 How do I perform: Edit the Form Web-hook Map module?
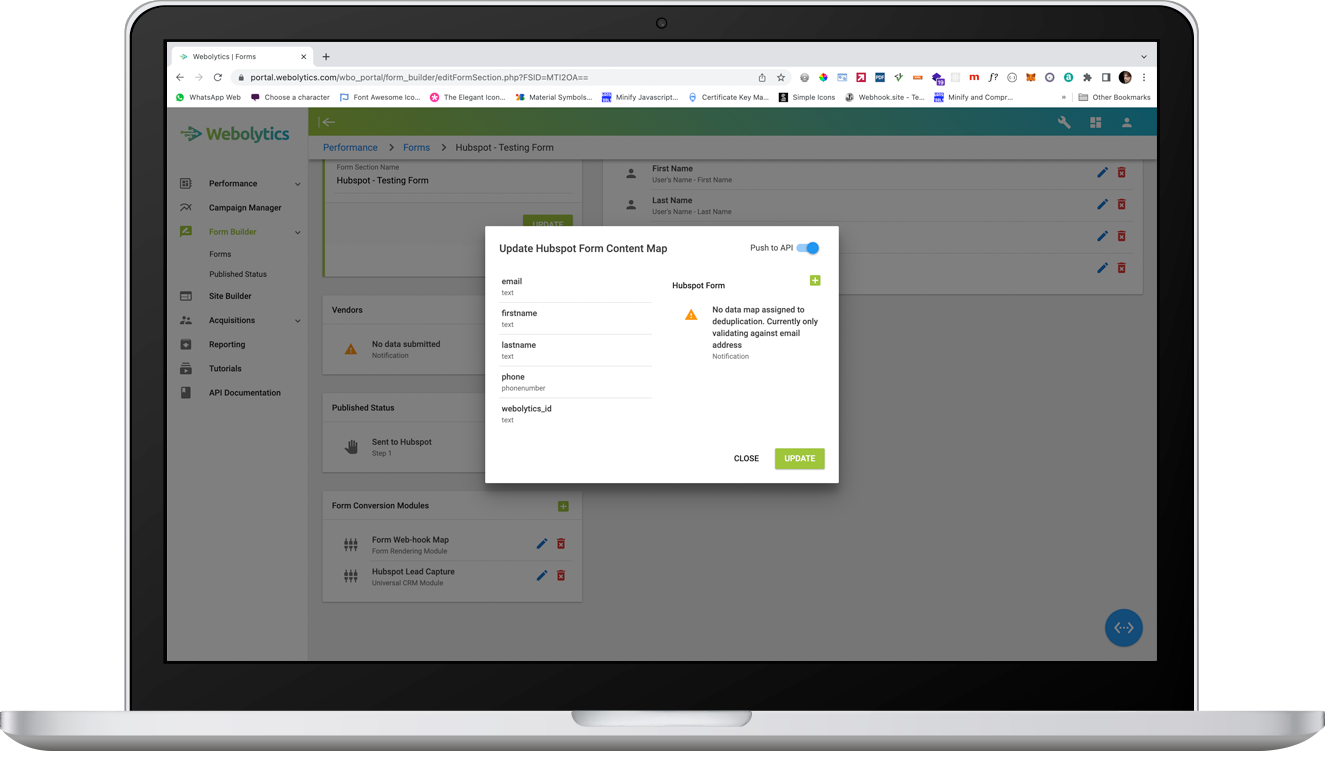click(x=541, y=543)
